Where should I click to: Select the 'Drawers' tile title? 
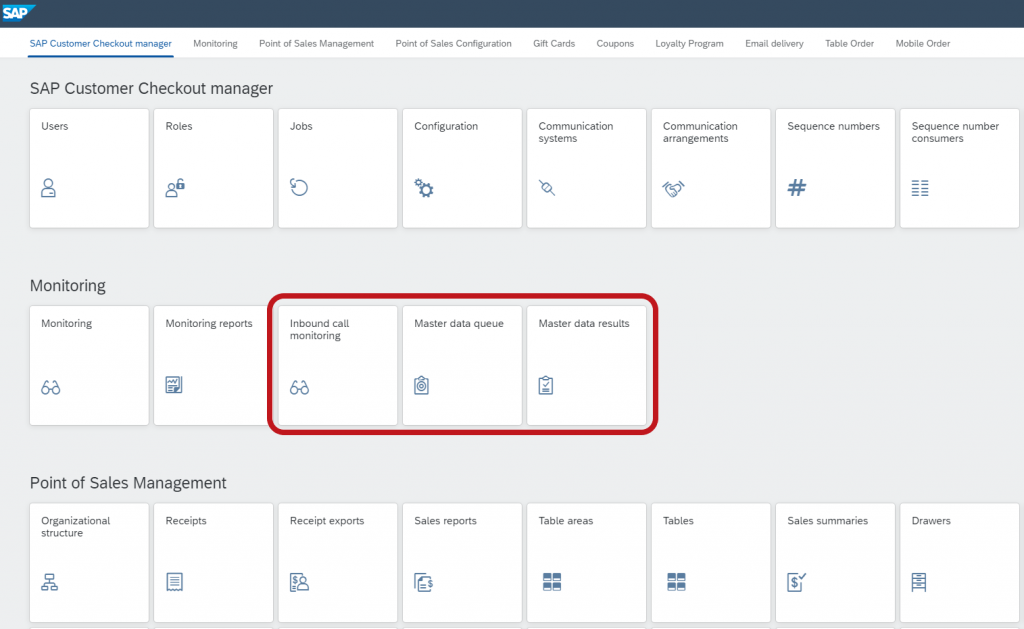coord(931,521)
